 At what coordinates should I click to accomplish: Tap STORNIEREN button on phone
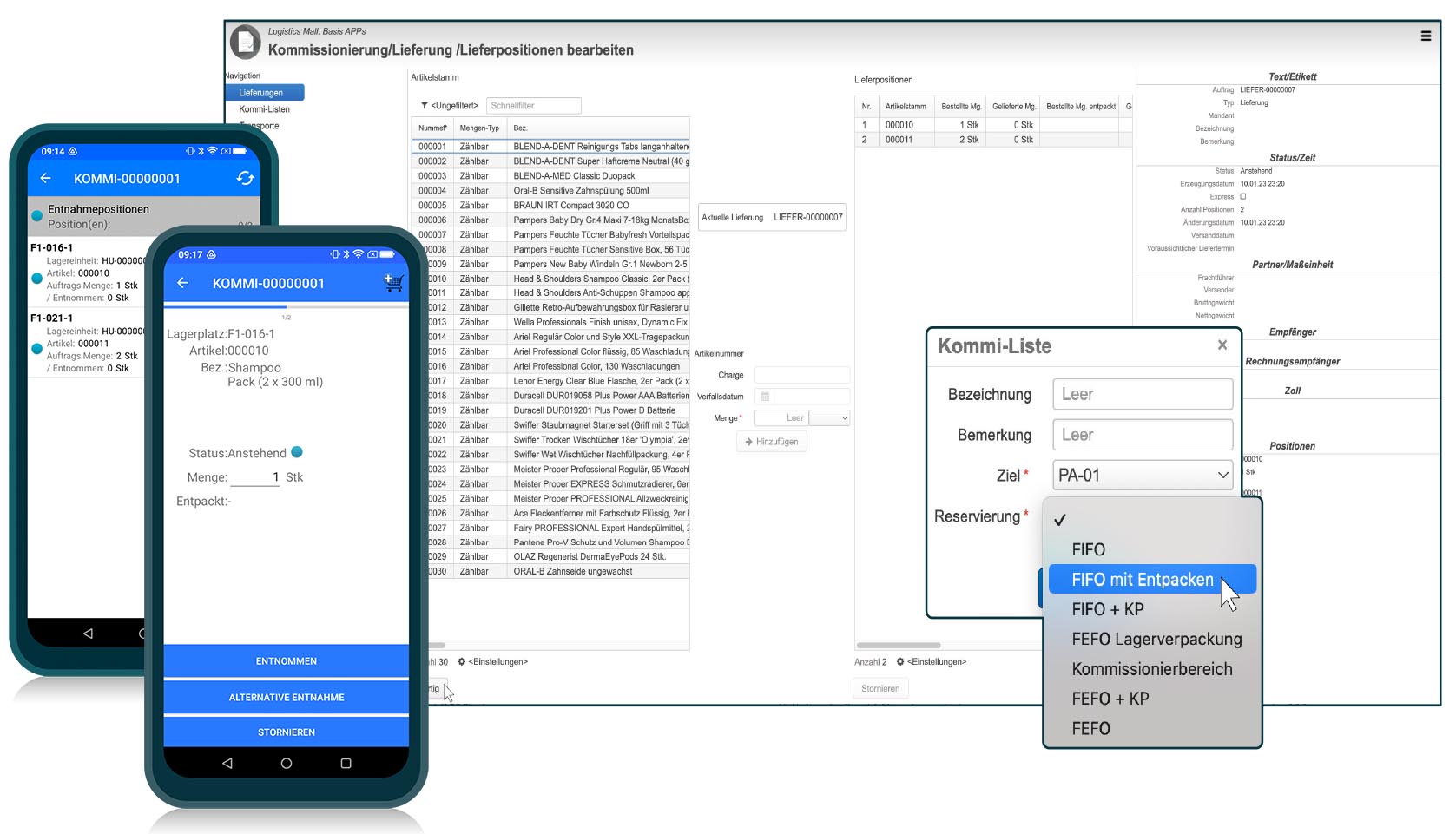tap(287, 732)
